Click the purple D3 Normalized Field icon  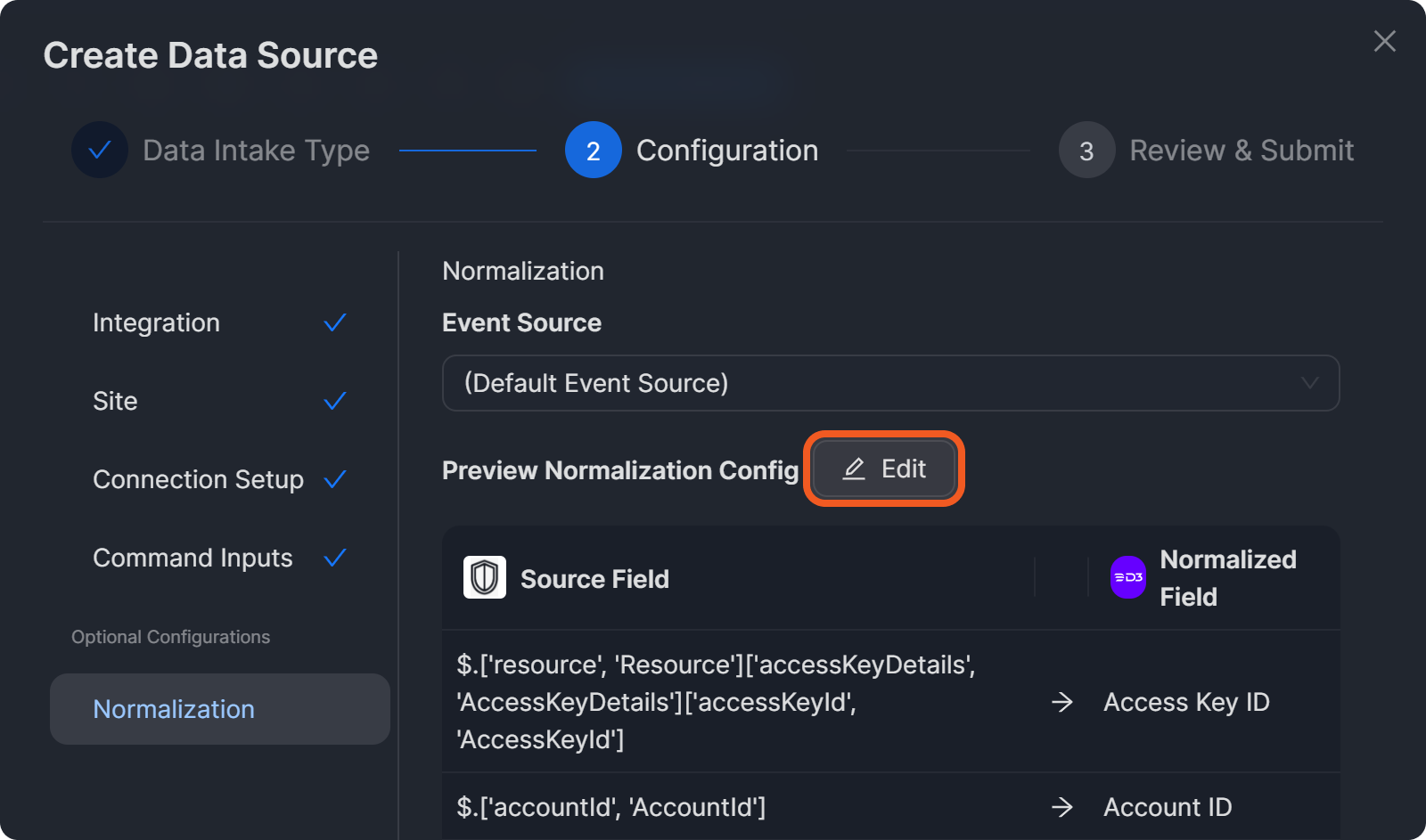pos(1127,578)
